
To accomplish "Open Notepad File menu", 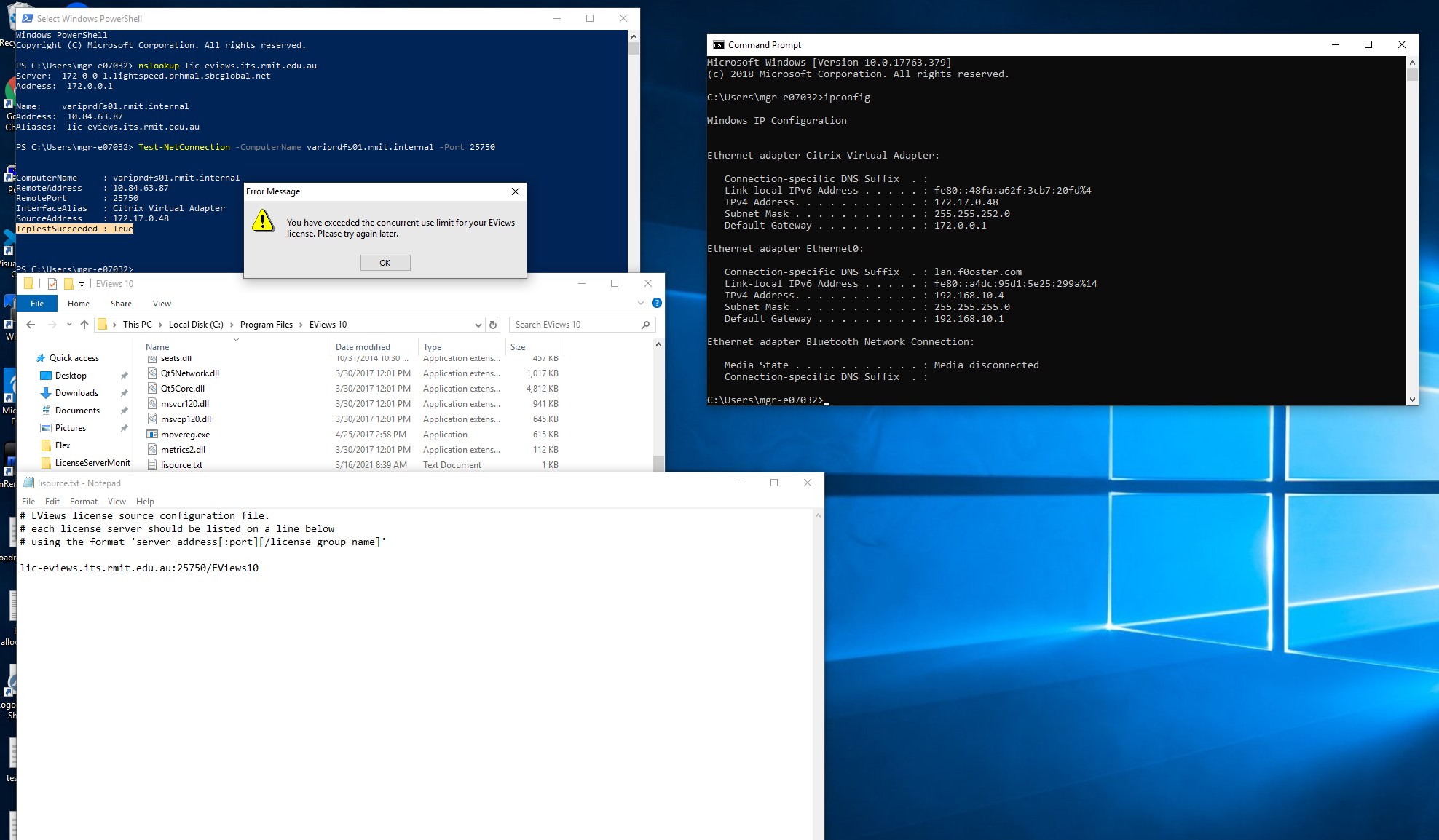I will click(28, 502).
